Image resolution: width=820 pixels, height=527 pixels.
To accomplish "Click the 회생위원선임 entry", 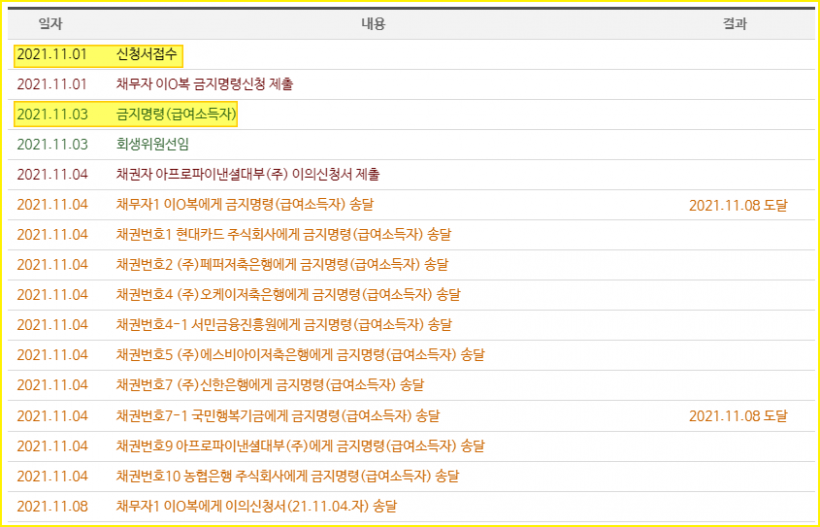I will point(152,144).
